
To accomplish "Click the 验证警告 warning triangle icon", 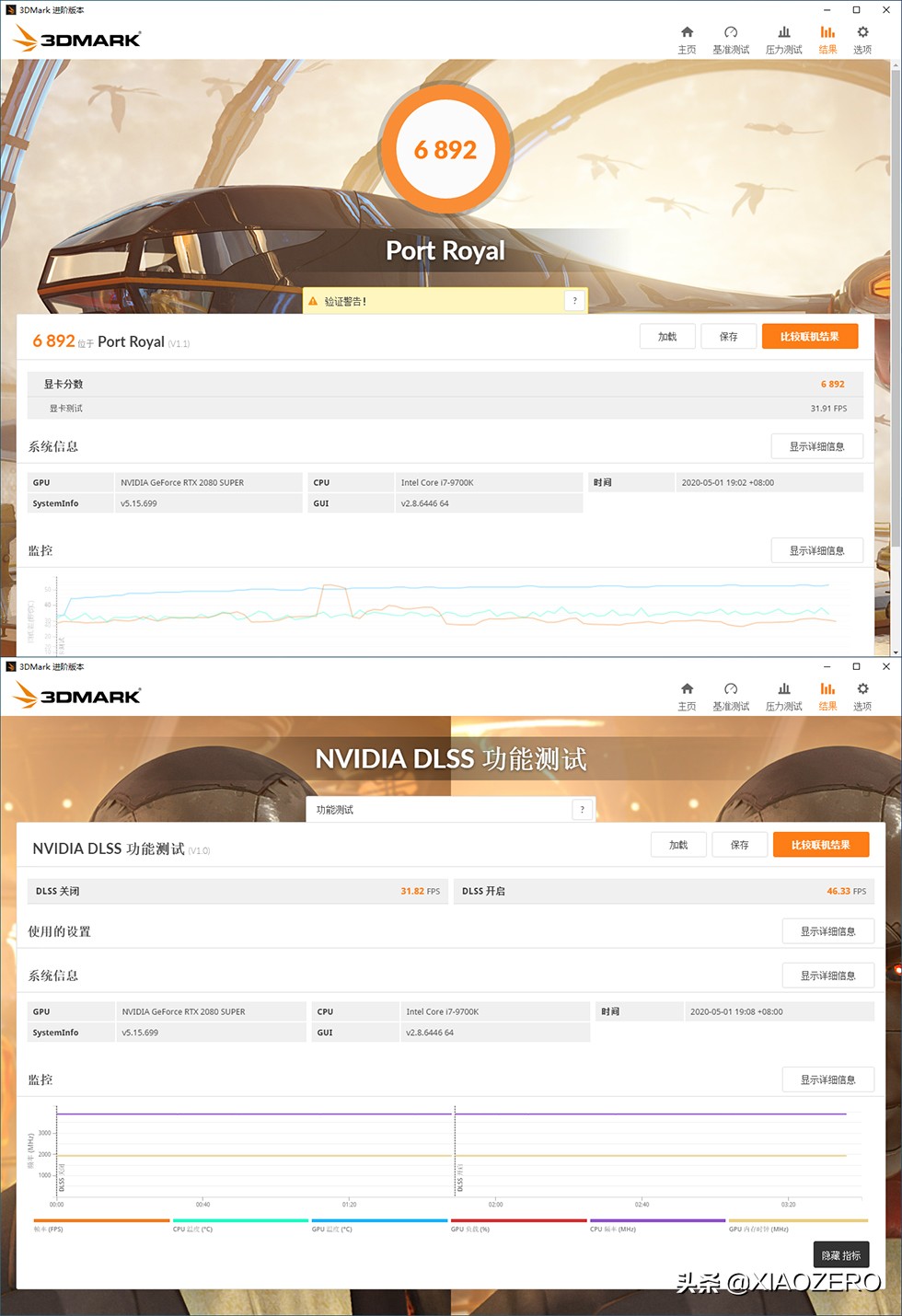I will 313,301.
